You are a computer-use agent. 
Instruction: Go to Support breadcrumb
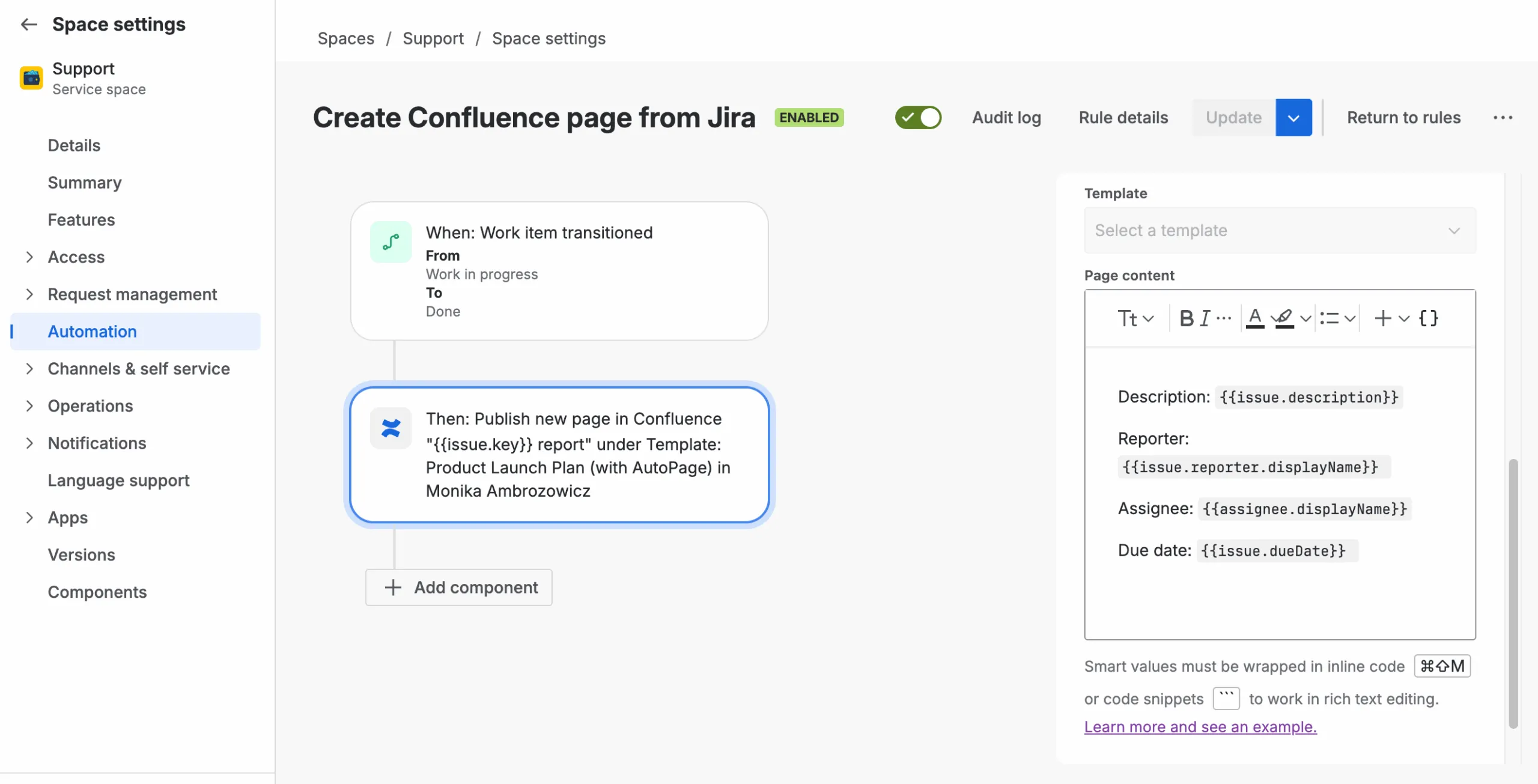point(433,38)
